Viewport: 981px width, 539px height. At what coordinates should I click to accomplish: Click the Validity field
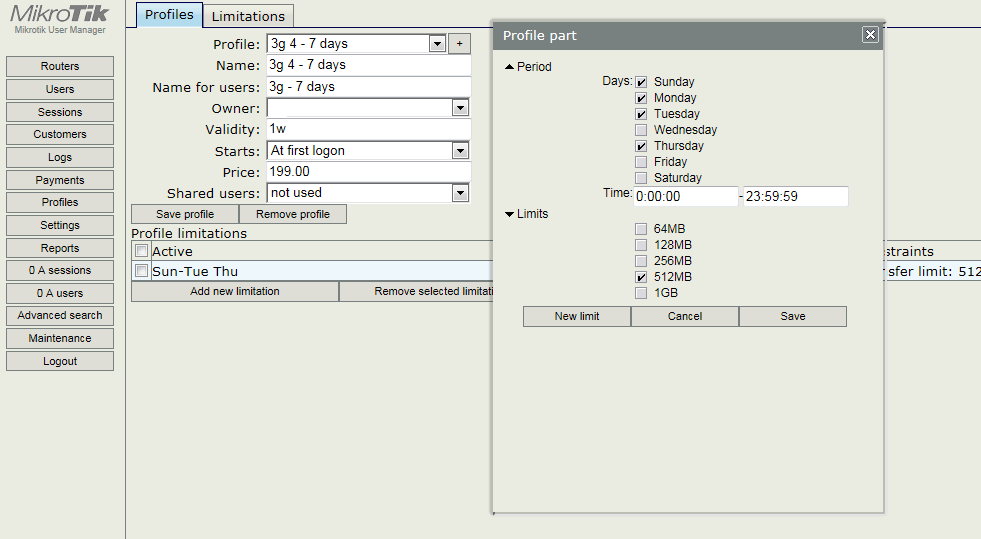(x=369, y=129)
